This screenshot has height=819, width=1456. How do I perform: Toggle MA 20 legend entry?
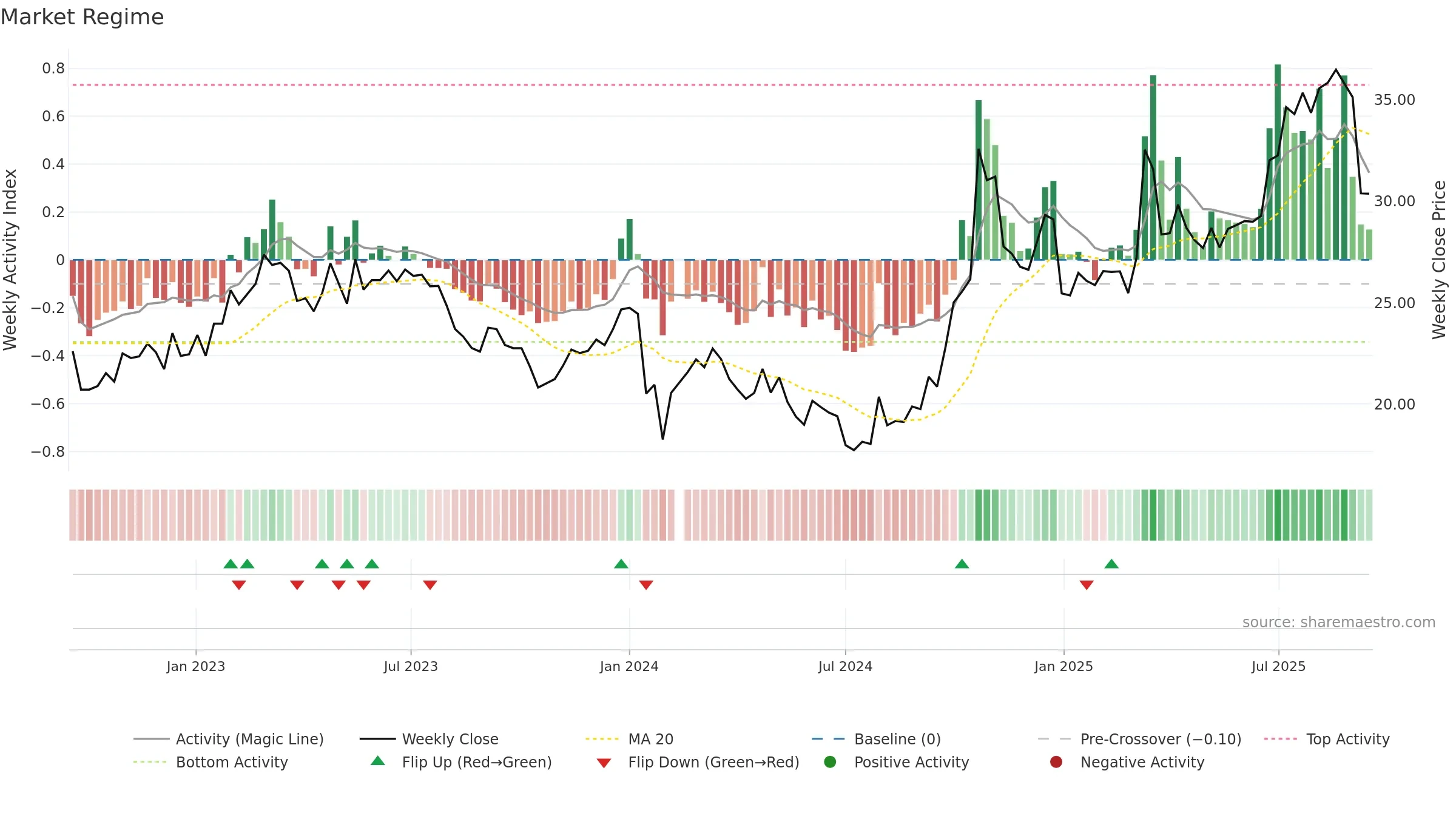(x=629, y=739)
